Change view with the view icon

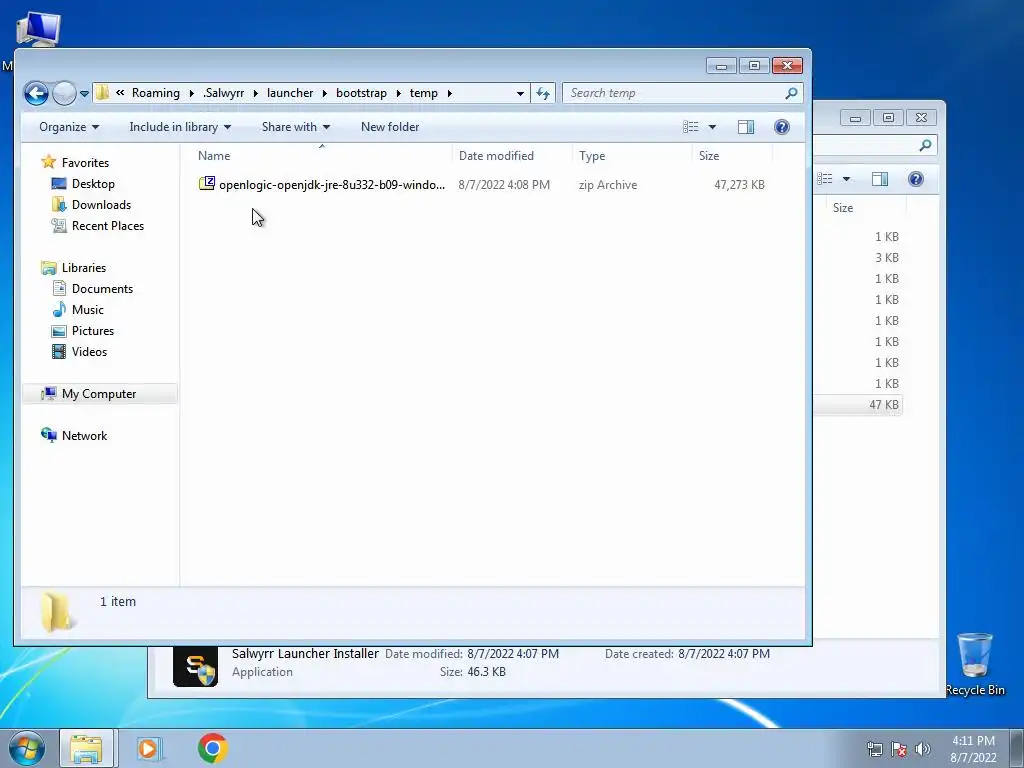pyautogui.click(x=690, y=127)
